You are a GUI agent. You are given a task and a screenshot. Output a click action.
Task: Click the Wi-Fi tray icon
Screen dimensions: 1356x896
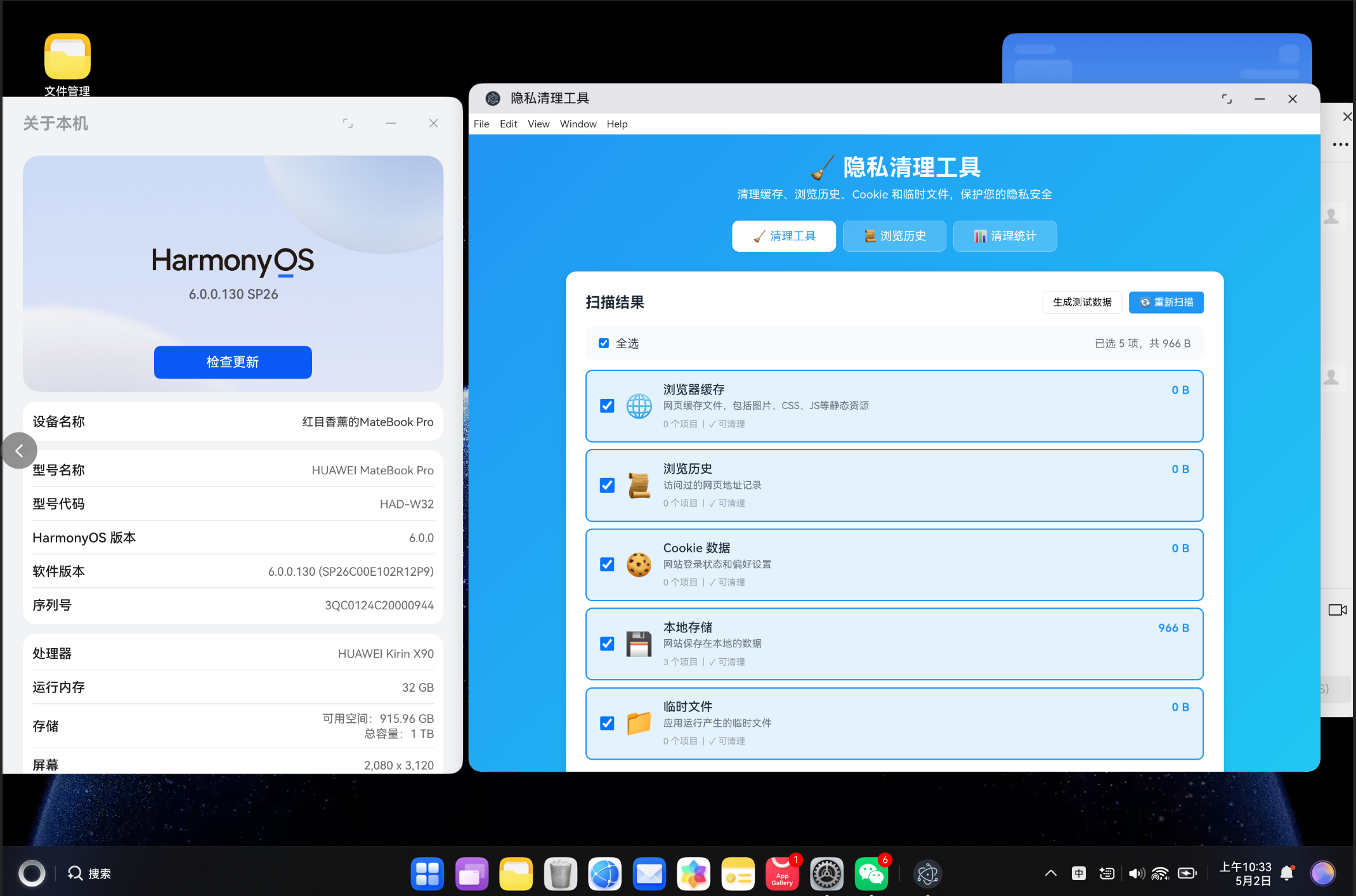coord(1161,873)
